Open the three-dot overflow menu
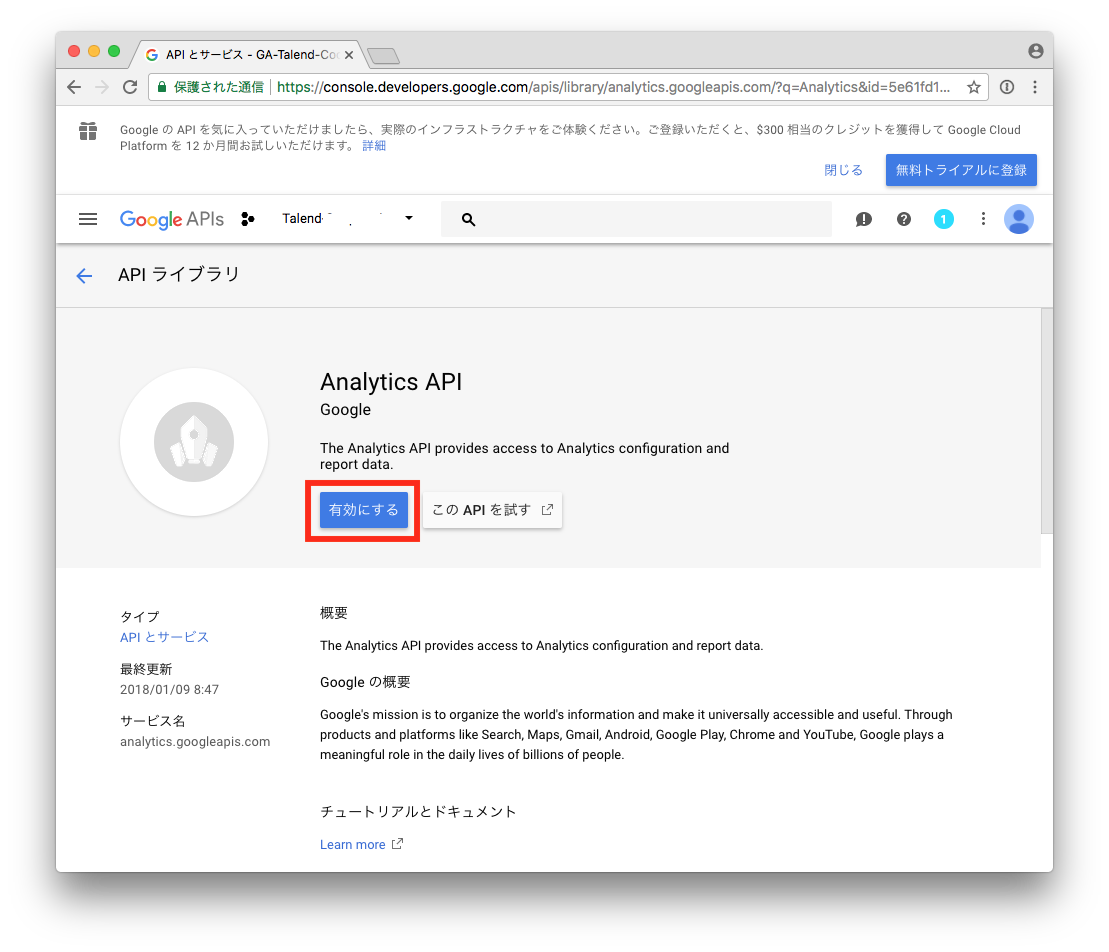The image size is (1109, 952). coord(983,219)
